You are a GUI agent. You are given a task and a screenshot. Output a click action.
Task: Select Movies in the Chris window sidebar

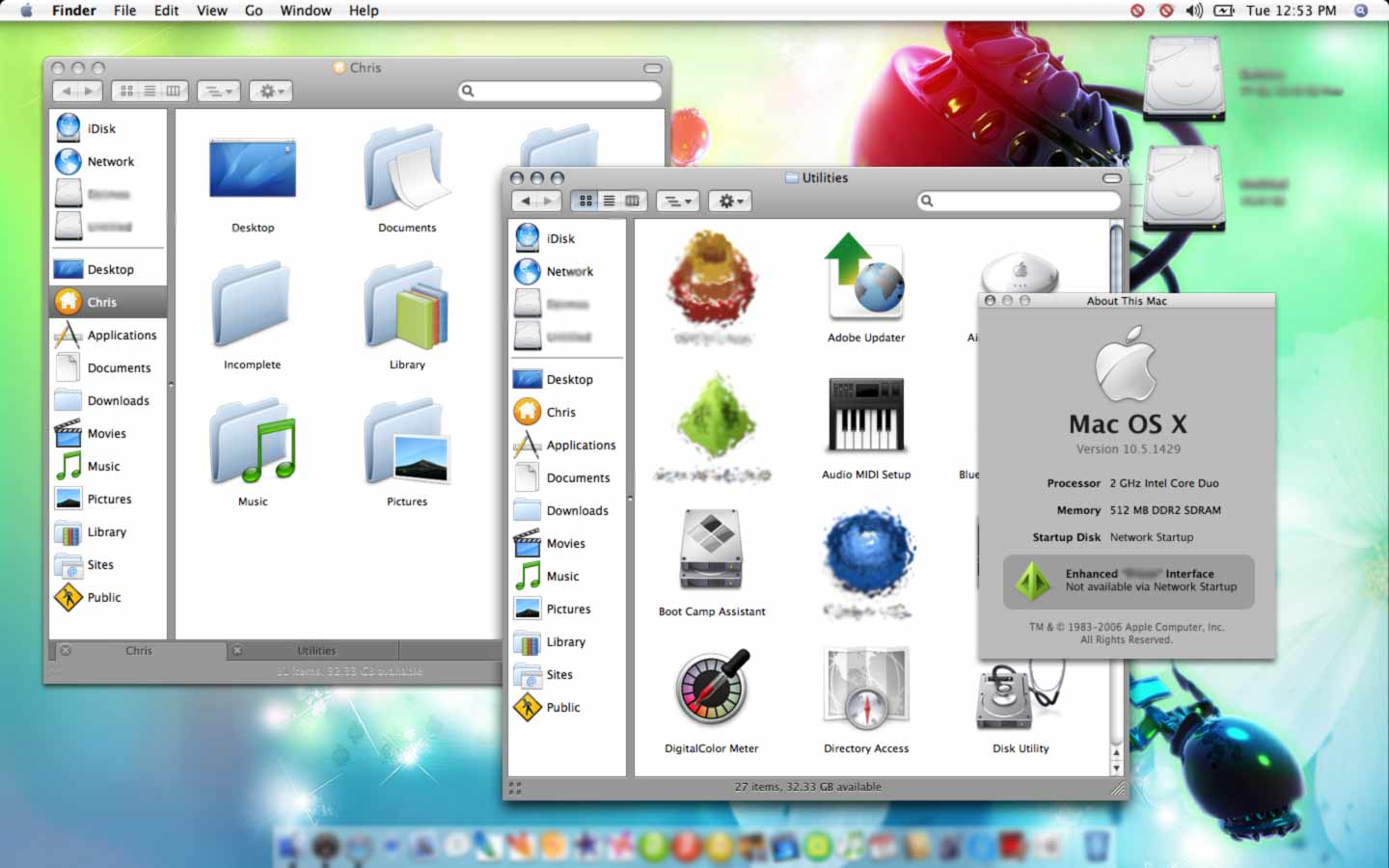click(108, 433)
